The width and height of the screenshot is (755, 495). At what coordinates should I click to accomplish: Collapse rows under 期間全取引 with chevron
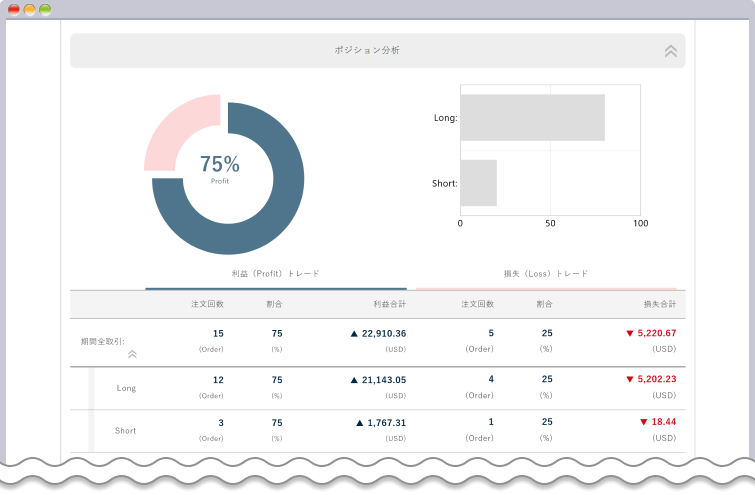(x=132, y=353)
